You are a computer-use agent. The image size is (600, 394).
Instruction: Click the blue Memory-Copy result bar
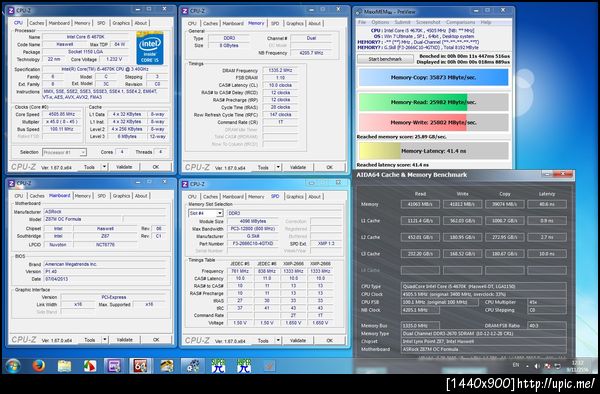click(x=433, y=77)
